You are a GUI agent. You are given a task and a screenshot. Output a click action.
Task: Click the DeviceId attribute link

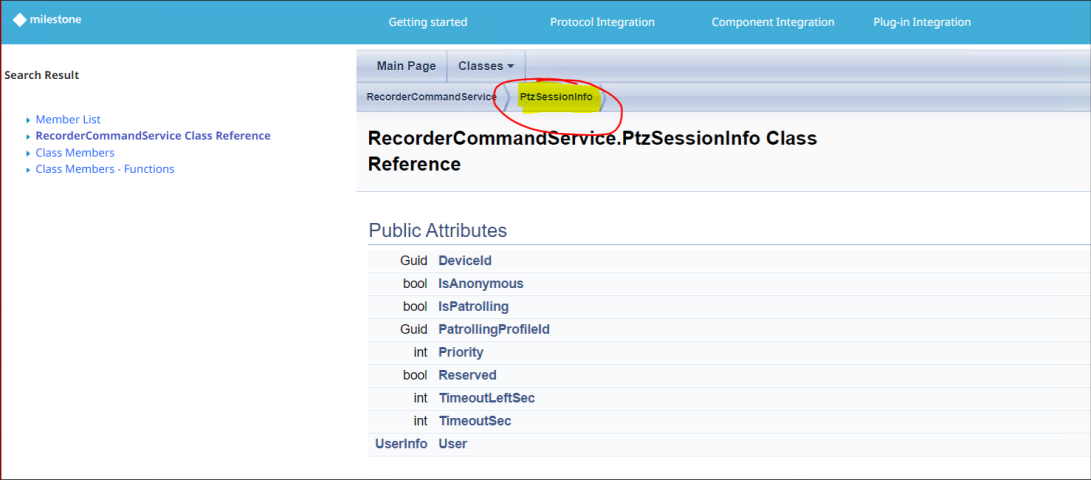[x=465, y=261]
